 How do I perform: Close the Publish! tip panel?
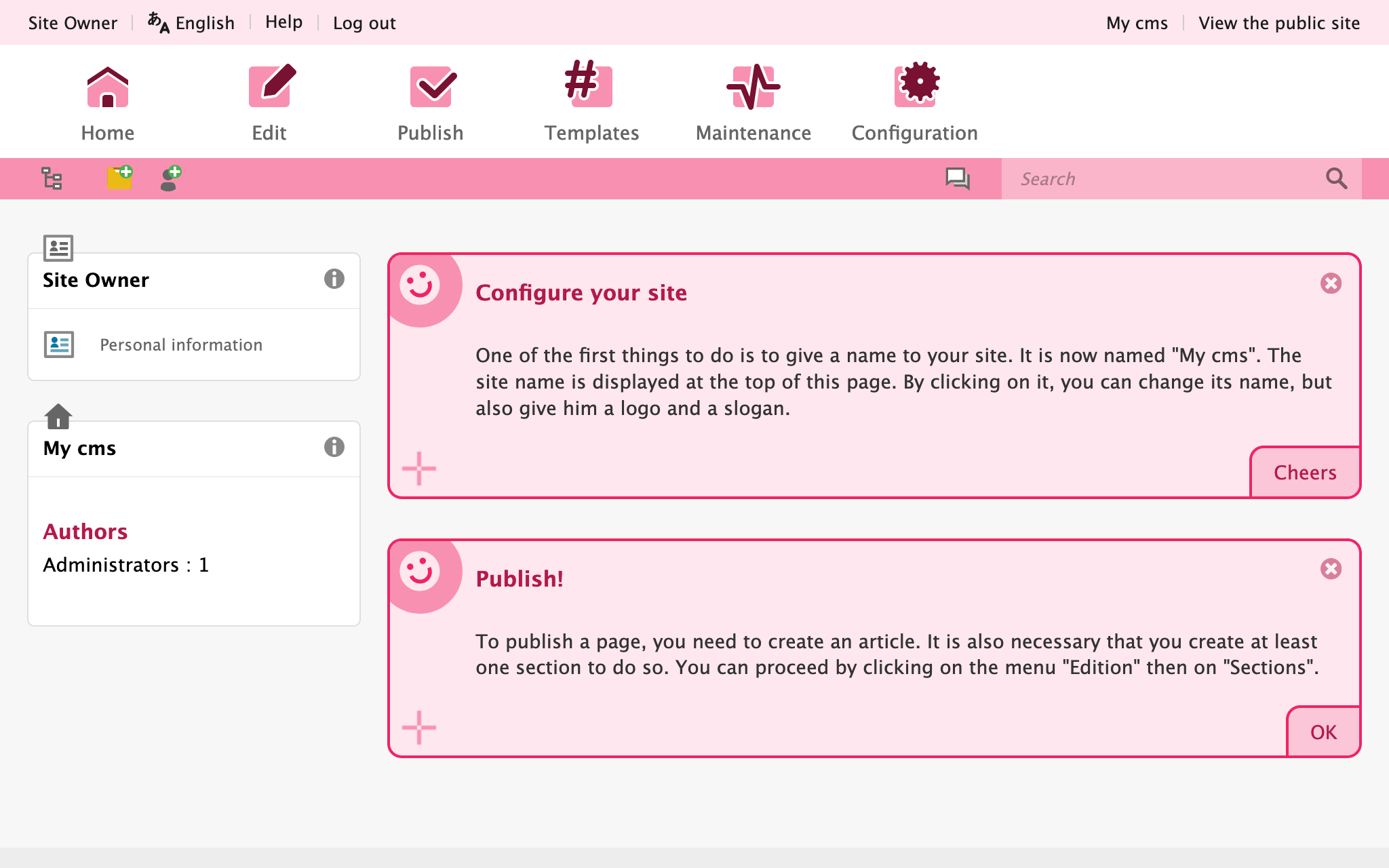click(1331, 569)
